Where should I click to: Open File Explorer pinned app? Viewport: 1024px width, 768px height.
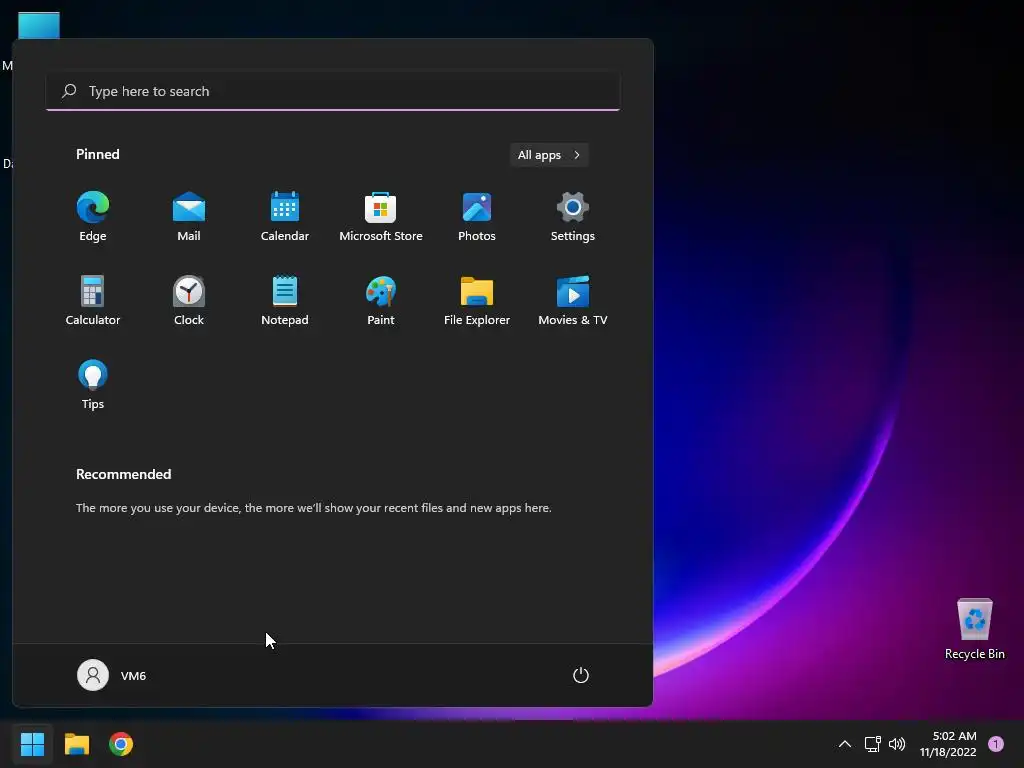click(x=477, y=300)
